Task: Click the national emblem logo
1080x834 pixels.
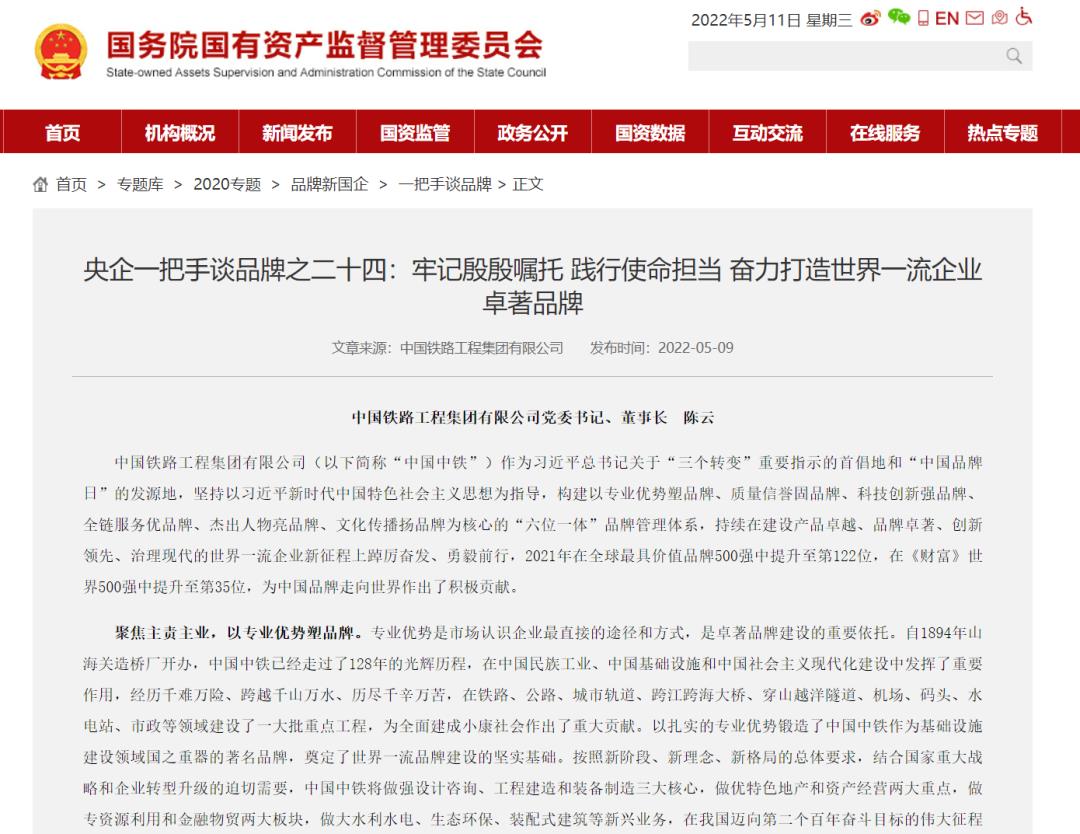Action: click(x=61, y=52)
